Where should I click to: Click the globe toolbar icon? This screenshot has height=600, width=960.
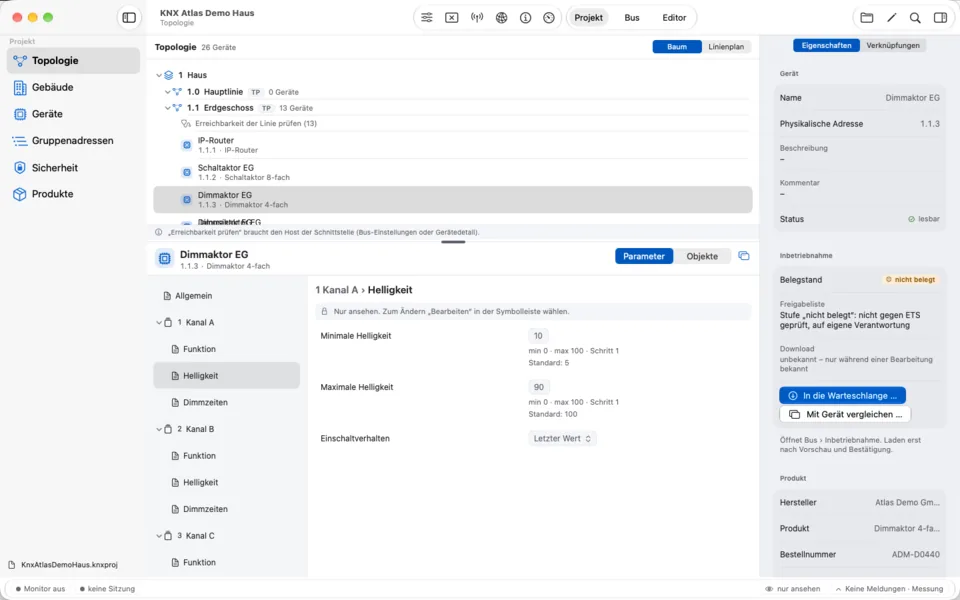click(x=501, y=18)
